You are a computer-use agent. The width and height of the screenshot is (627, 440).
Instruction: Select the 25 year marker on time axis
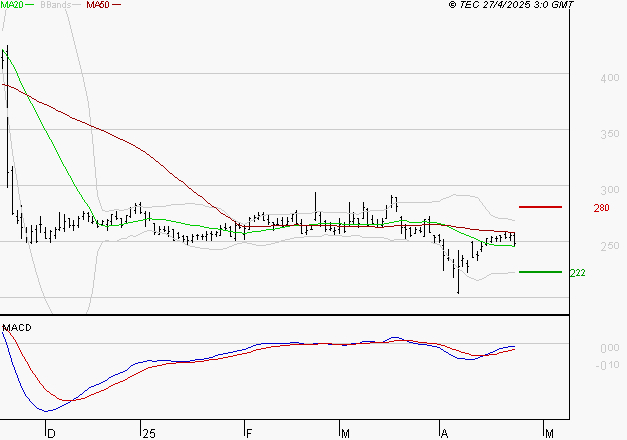(x=149, y=433)
